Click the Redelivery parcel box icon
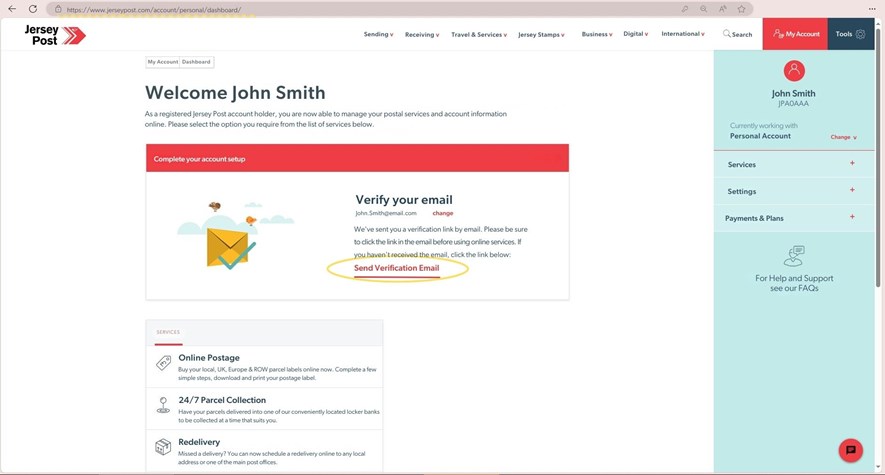 (163, 446)
